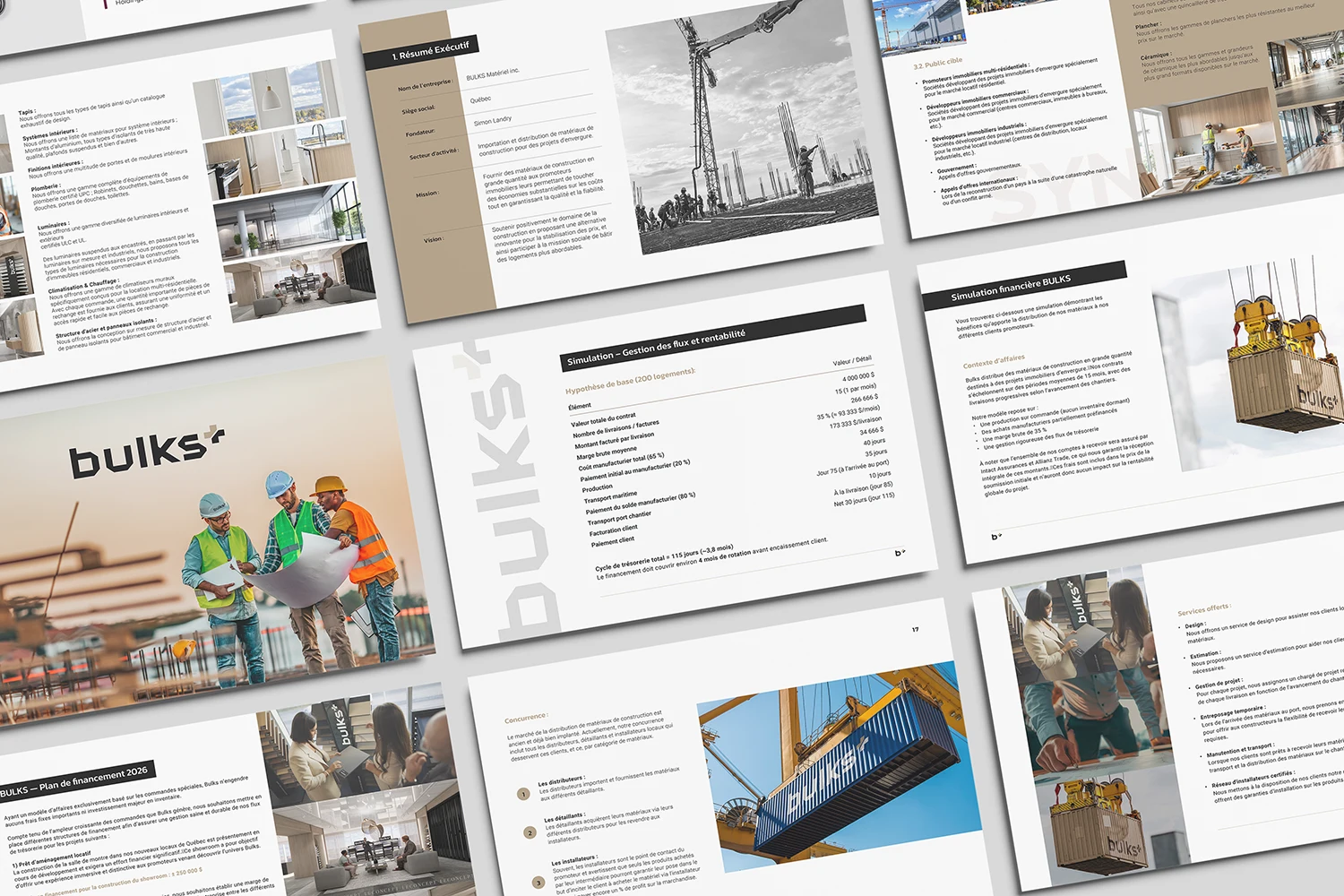
Task: Click the "Entreposage temporaire :" bullet
Action: 1232,713
